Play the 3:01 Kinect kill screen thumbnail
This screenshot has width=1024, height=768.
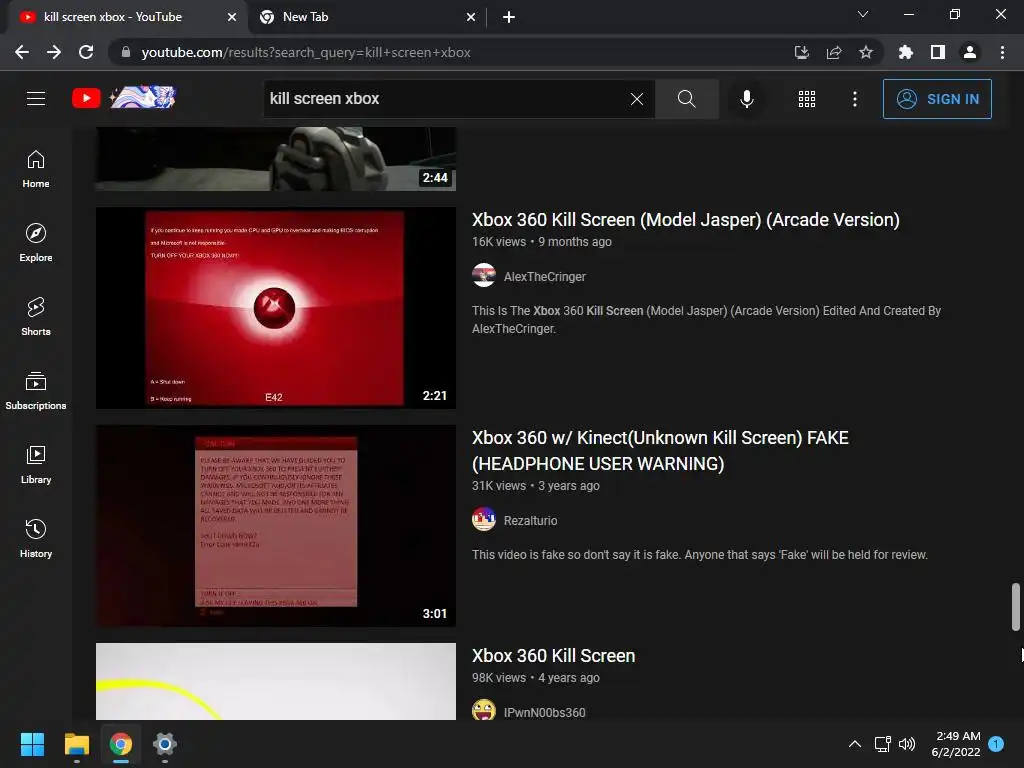tap(276, 526)
